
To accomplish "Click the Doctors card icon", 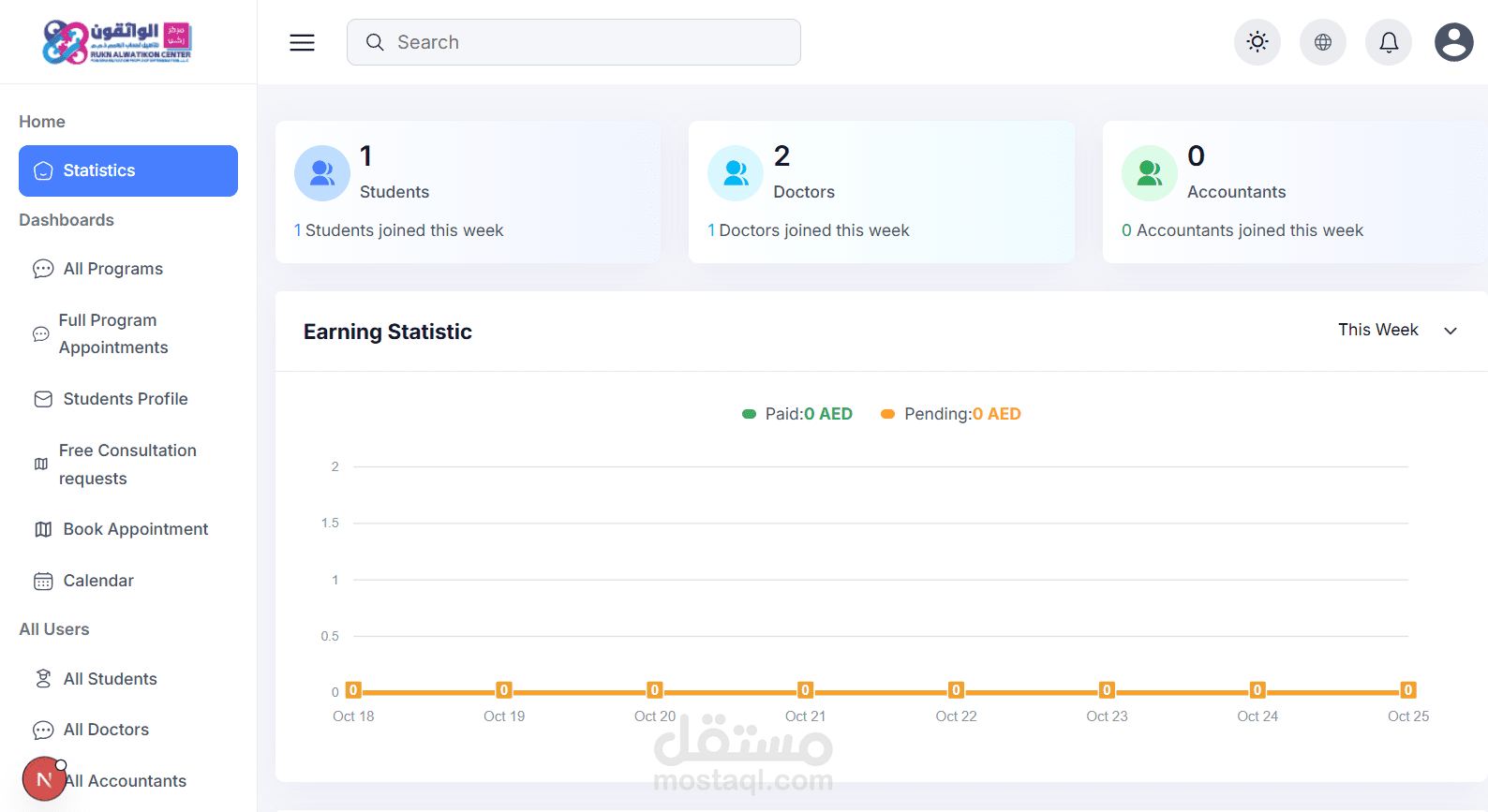I will tap(736, 173).
